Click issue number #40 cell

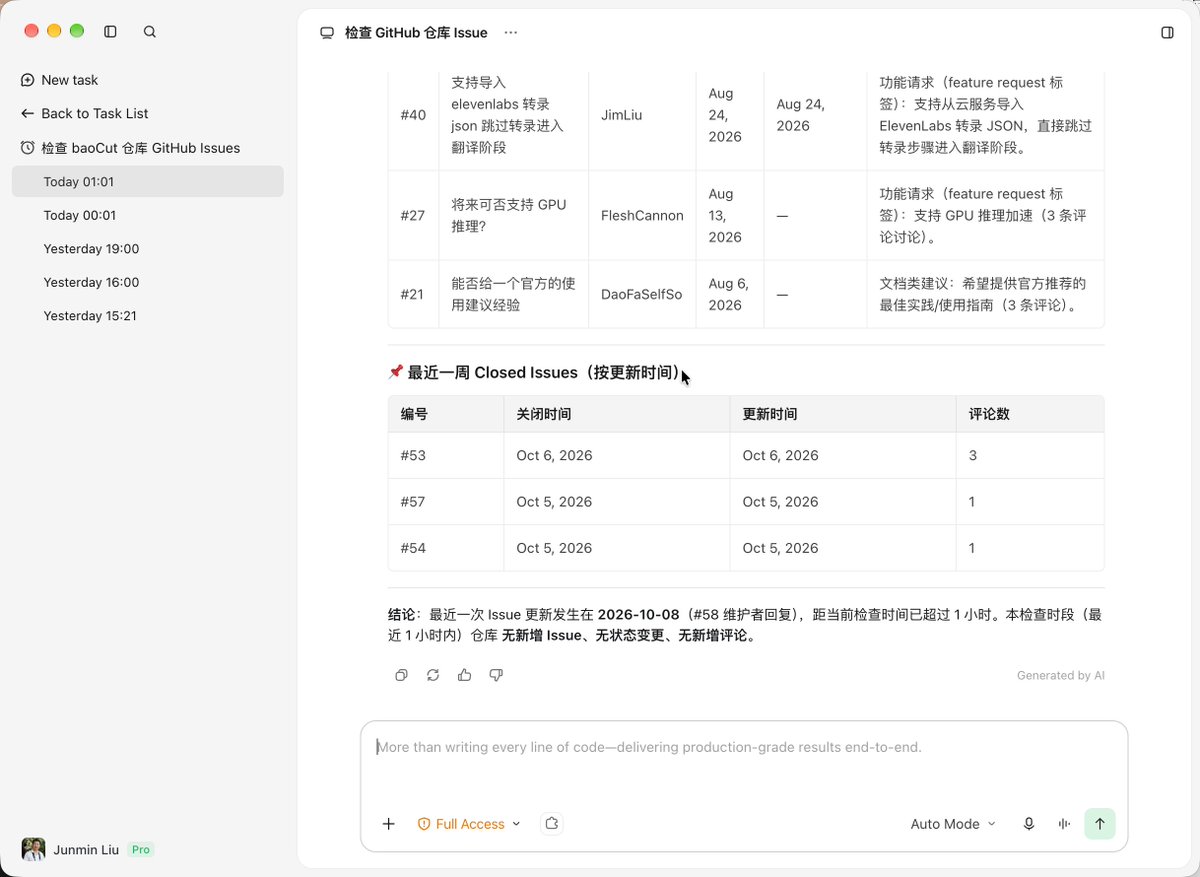click(x=413, y=115)
